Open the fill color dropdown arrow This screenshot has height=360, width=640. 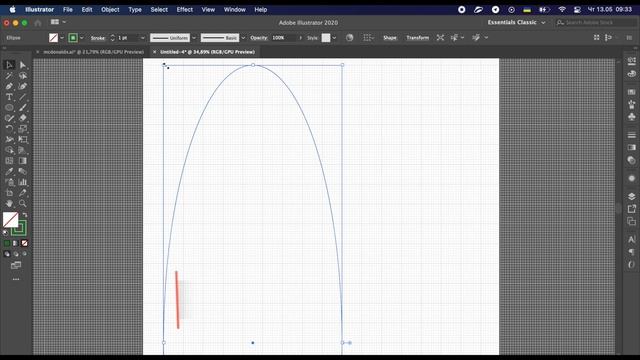(x=62, y=38)
